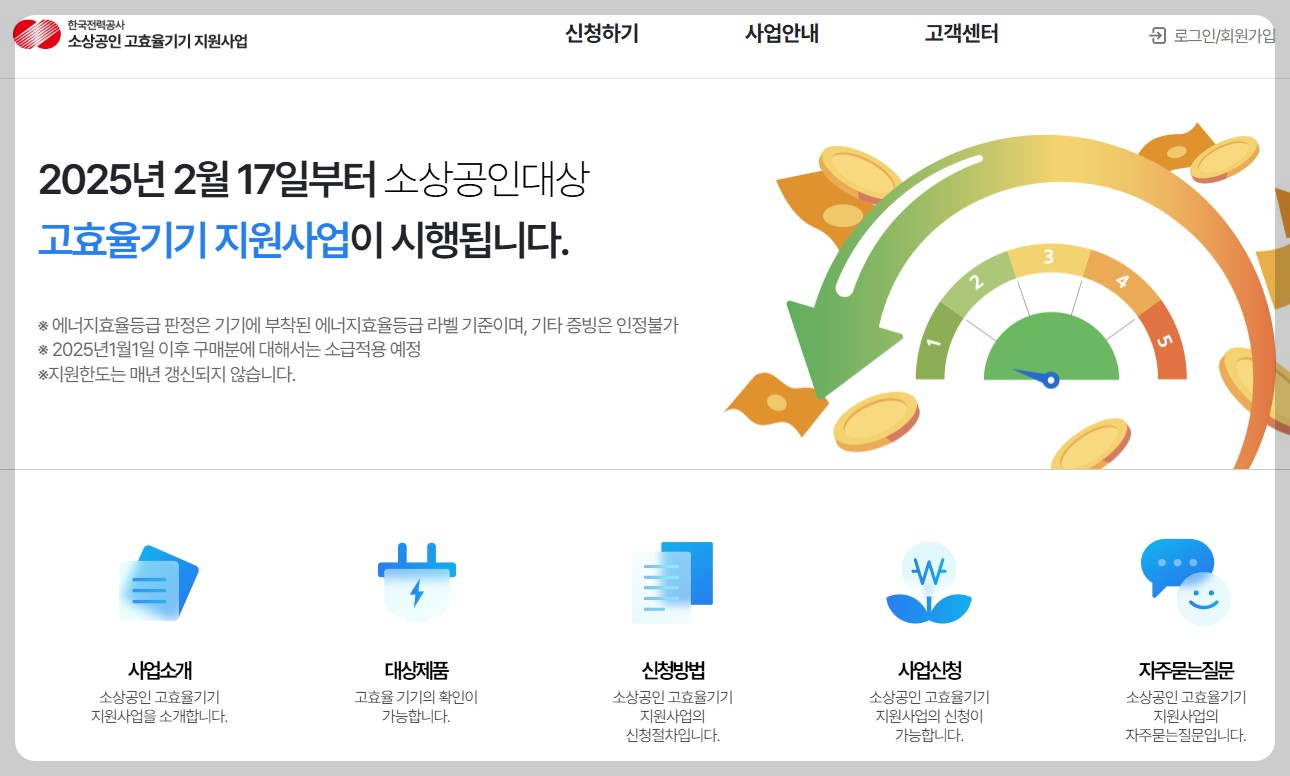Click the 사업신청 won-sprout icon
This screenshot has width=1290, height=776.
click(x=929, y=580)
